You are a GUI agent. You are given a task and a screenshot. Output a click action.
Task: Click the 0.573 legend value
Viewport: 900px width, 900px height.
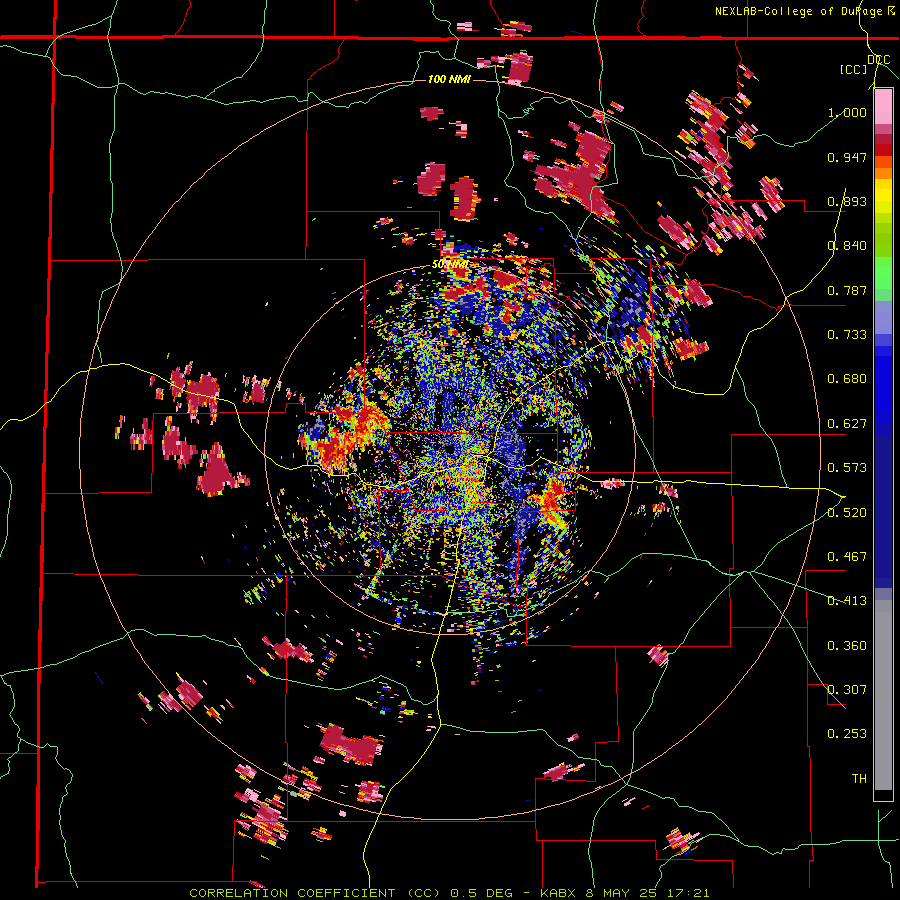847,468
